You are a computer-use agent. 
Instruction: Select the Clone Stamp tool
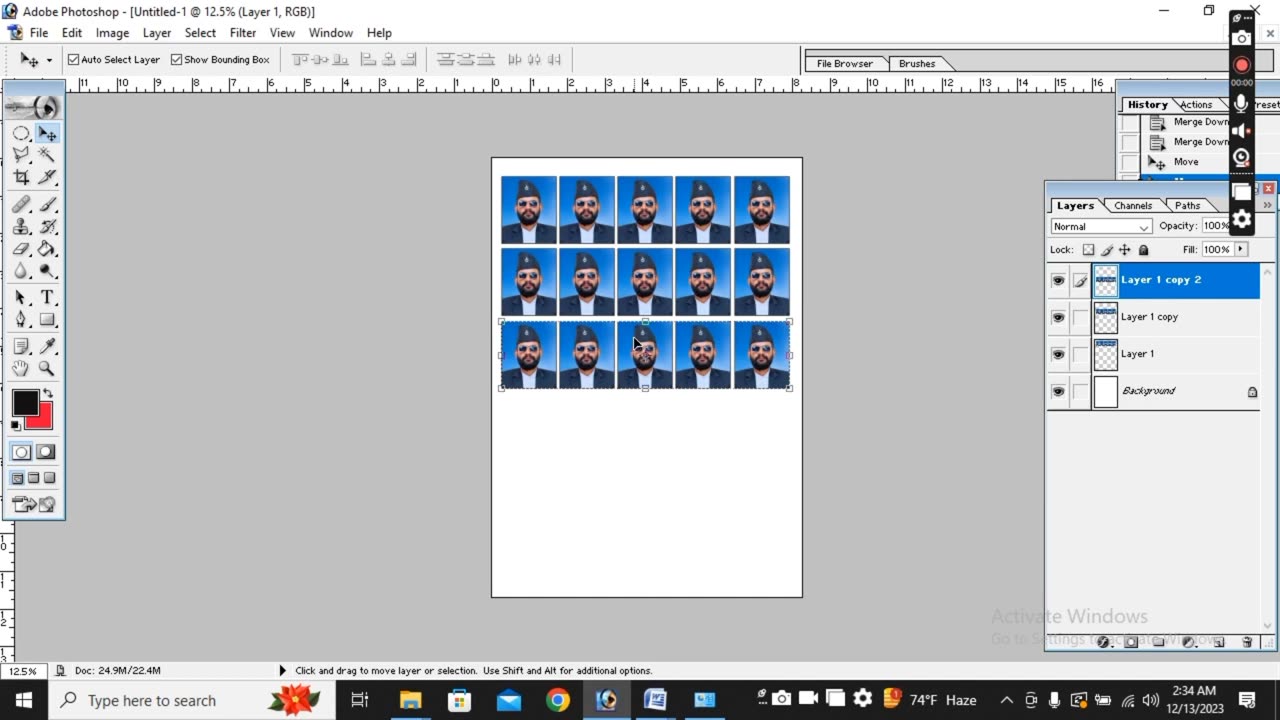point(21,227)
